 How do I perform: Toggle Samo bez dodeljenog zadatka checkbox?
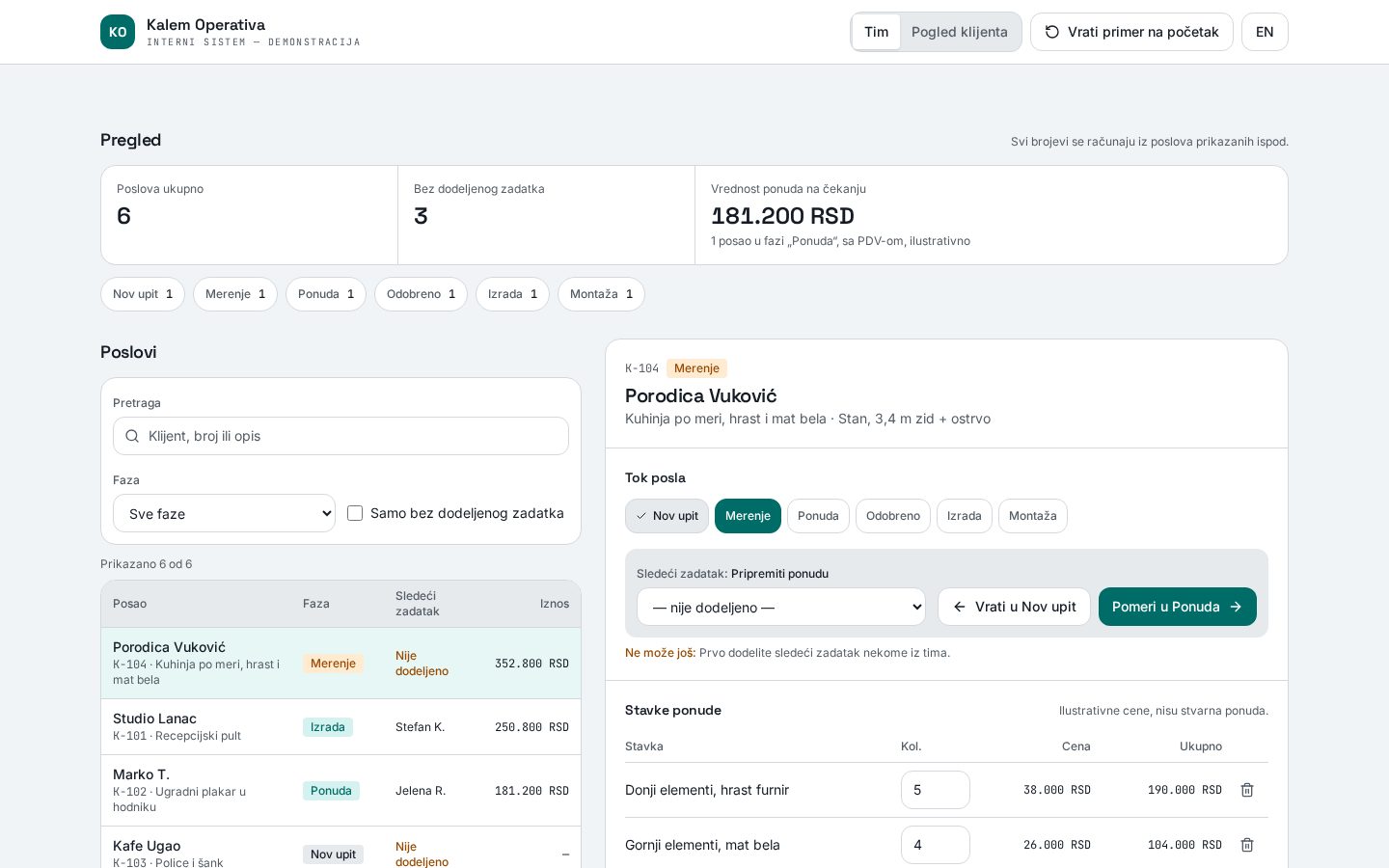point(355,513)
